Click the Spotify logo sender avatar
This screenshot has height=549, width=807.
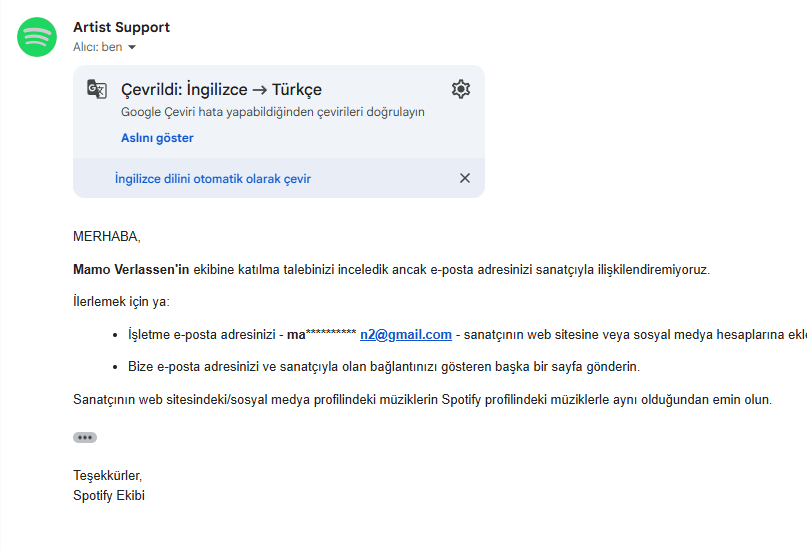pos(37,37)
